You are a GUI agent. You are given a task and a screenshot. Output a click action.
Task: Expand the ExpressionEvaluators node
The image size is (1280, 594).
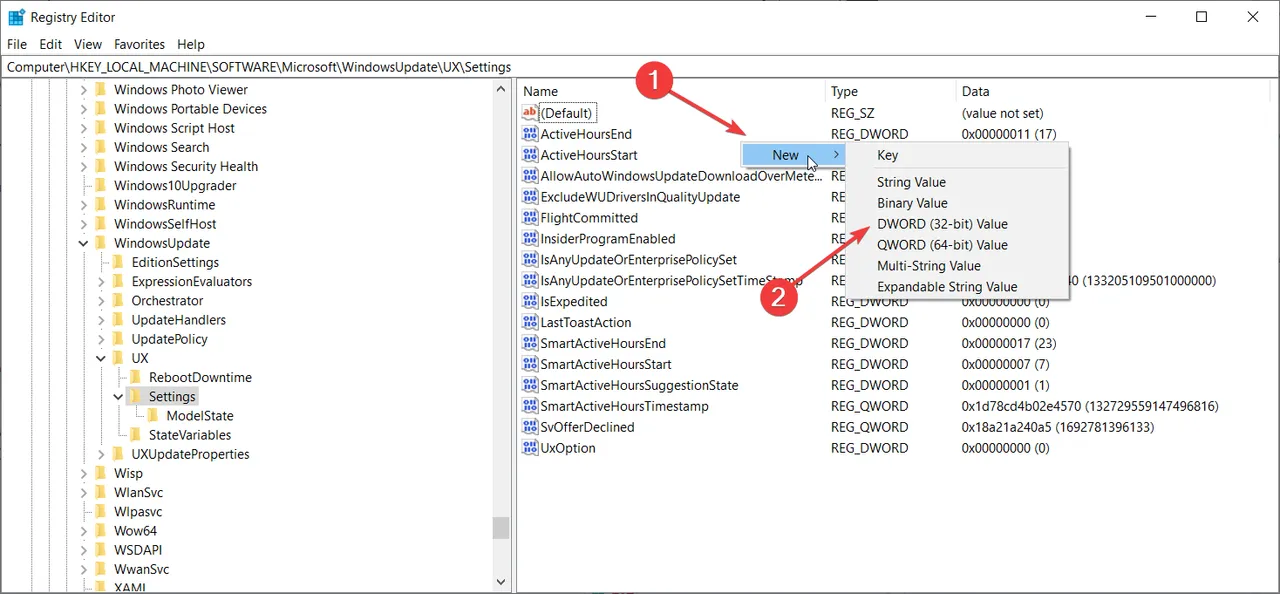click(101, 281)
